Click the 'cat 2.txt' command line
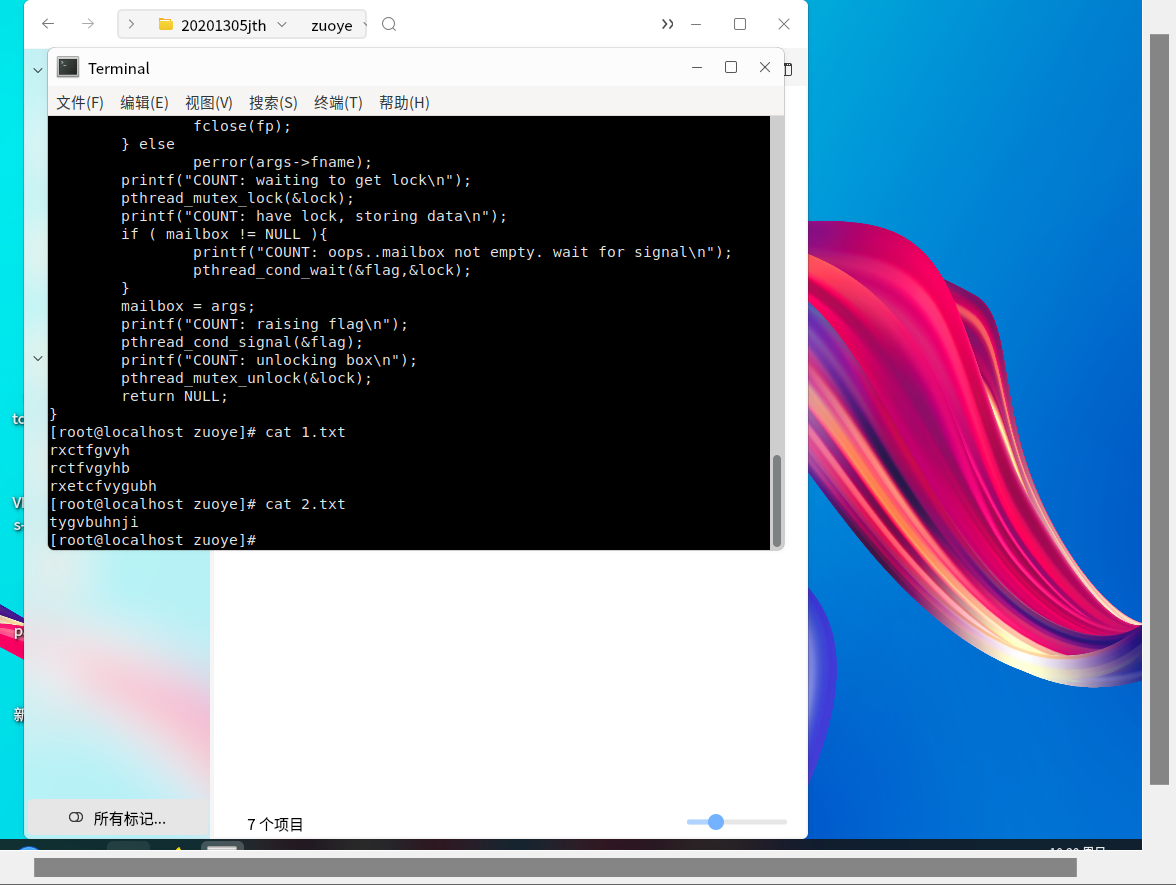Image resolution: width=1176 pixels, height=885 pixels. [197, 504]
